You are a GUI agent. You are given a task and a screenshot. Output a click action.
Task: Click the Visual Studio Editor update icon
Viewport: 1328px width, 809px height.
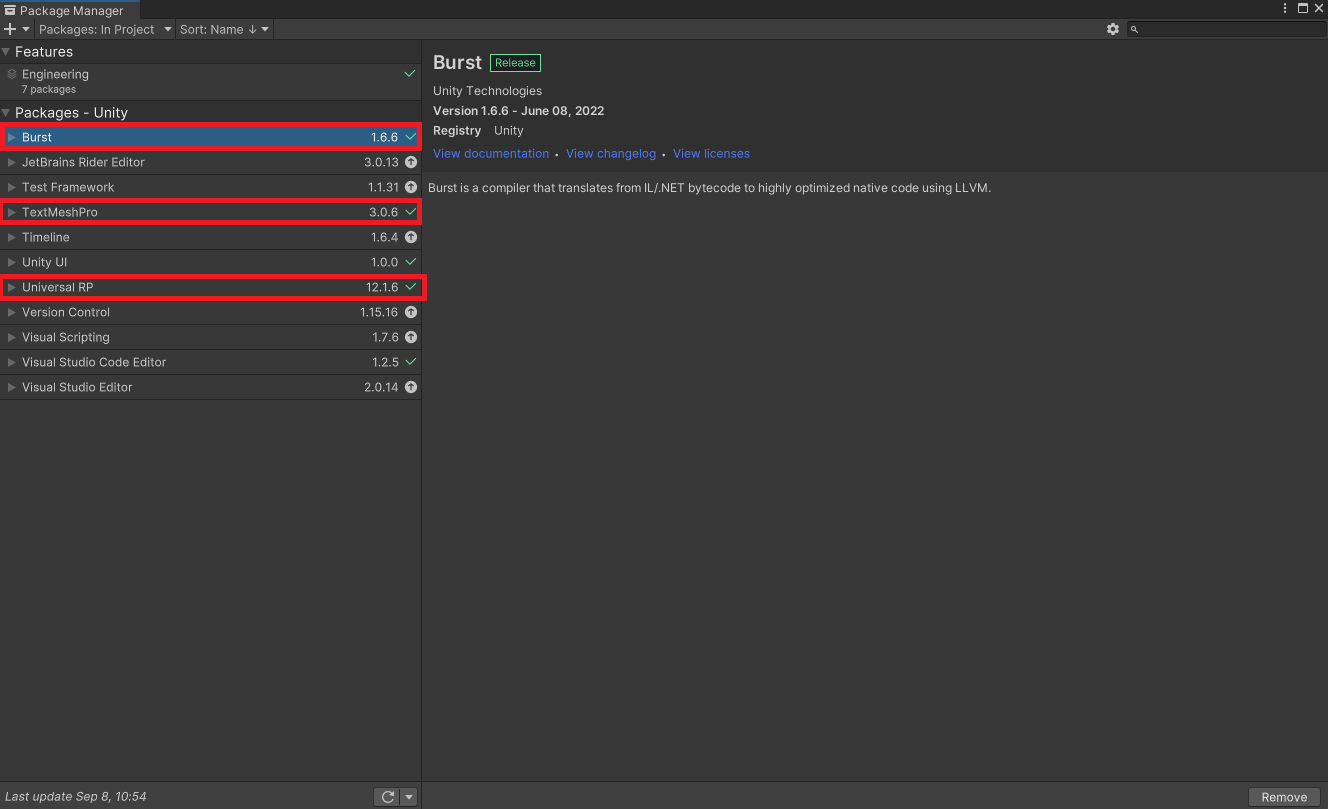pyautogui.click(x=411, y=387)
